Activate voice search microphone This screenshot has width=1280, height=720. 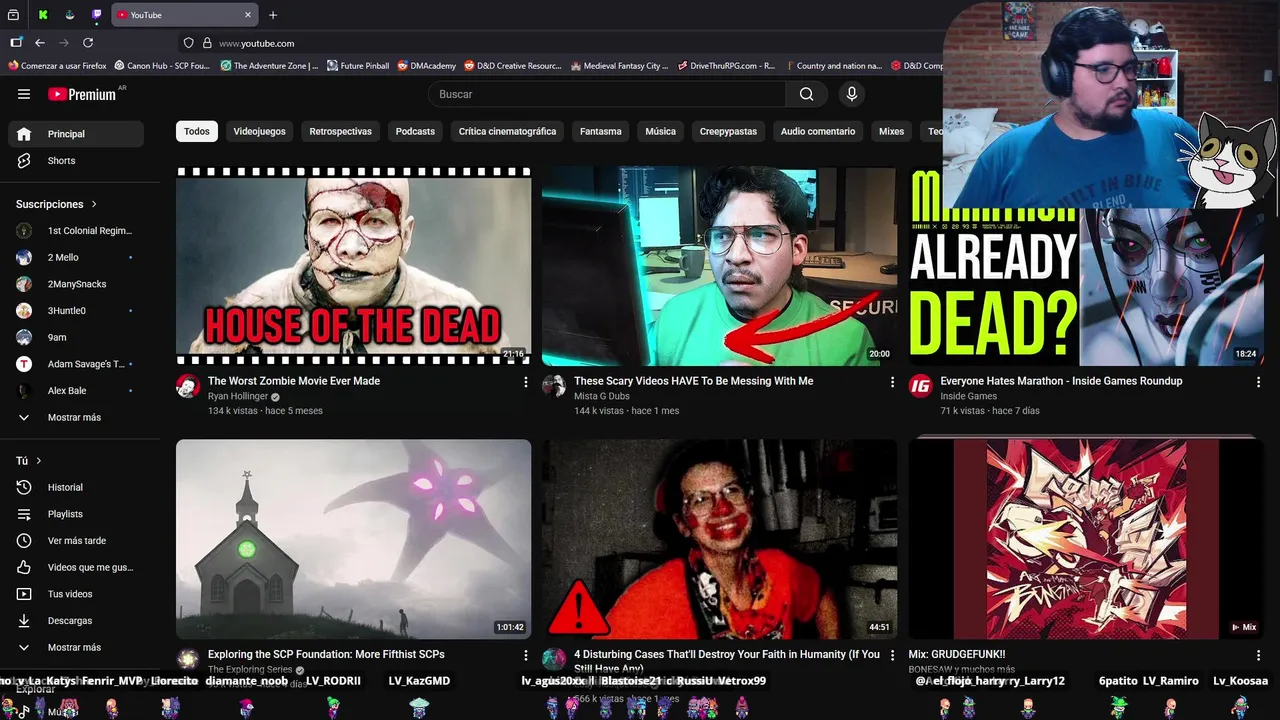pyautogui.click(x=851, y=94)
